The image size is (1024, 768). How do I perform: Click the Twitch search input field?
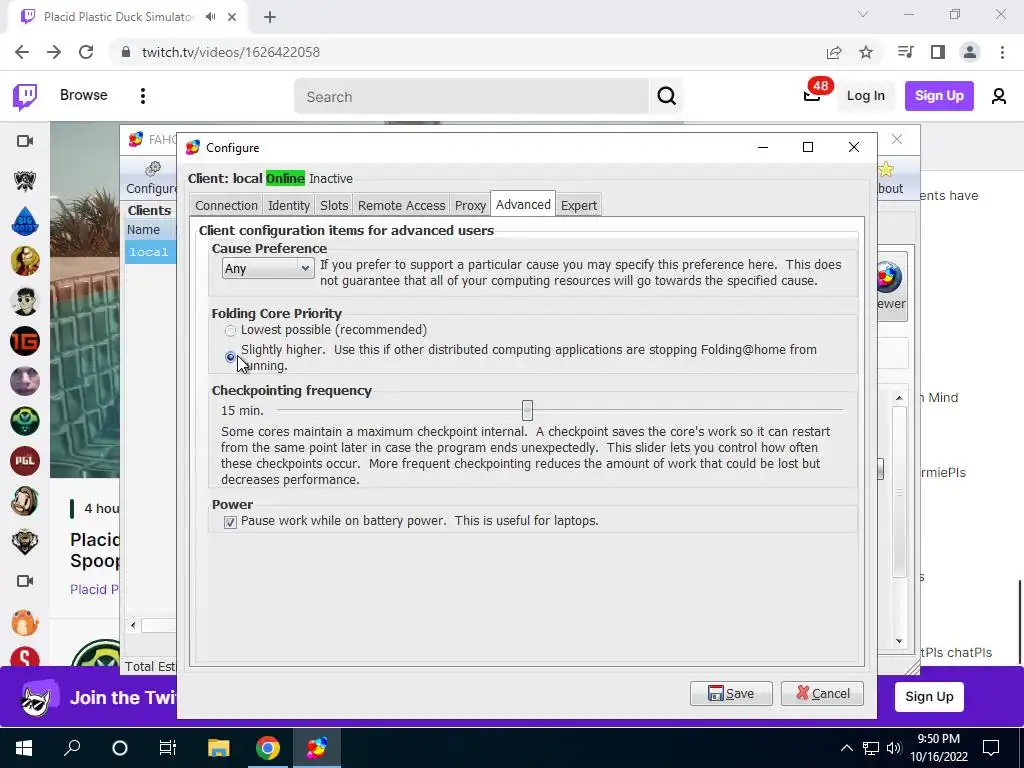(472, 97)
